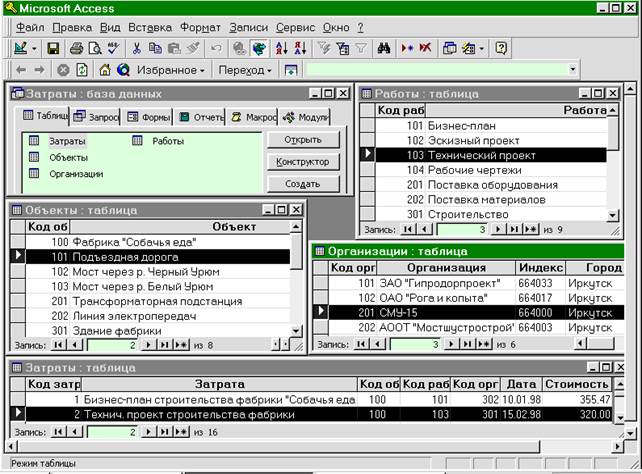Switch to the Макросы tab

coord(253,117)
